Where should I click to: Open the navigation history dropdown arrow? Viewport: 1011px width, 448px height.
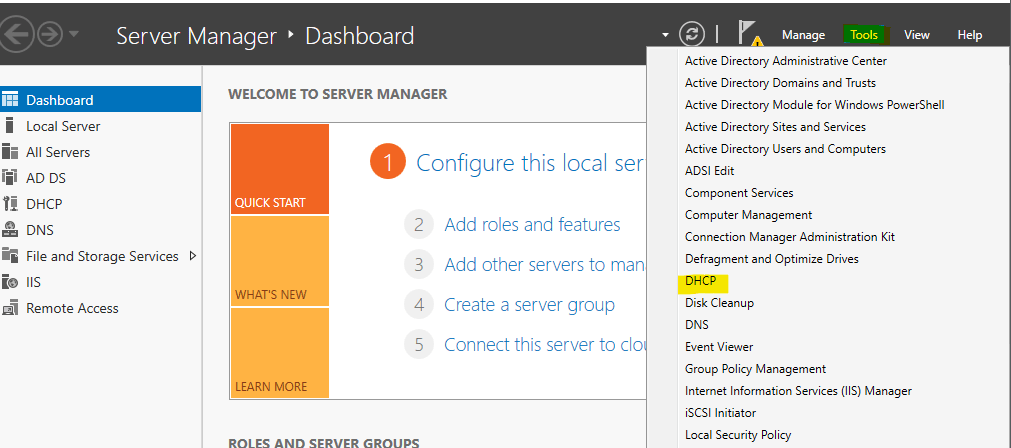(75, 37)
